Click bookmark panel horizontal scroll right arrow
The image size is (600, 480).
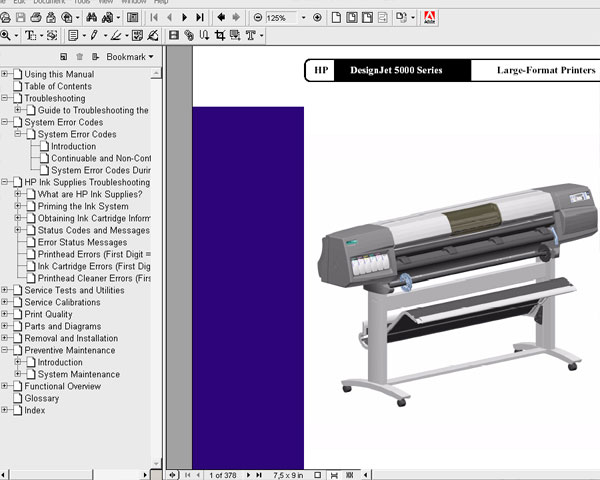(x=145, y=475)
